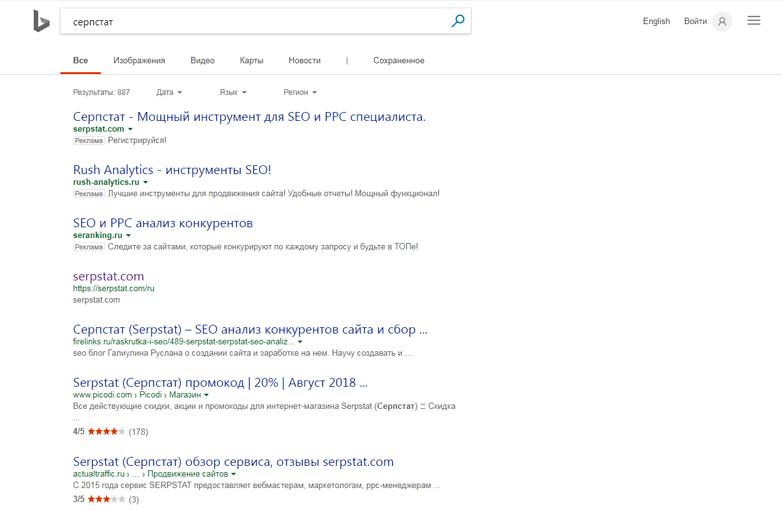782x511 pixels.
Task: Click the www.picodi.com URL text
Action: pos(102,395)
